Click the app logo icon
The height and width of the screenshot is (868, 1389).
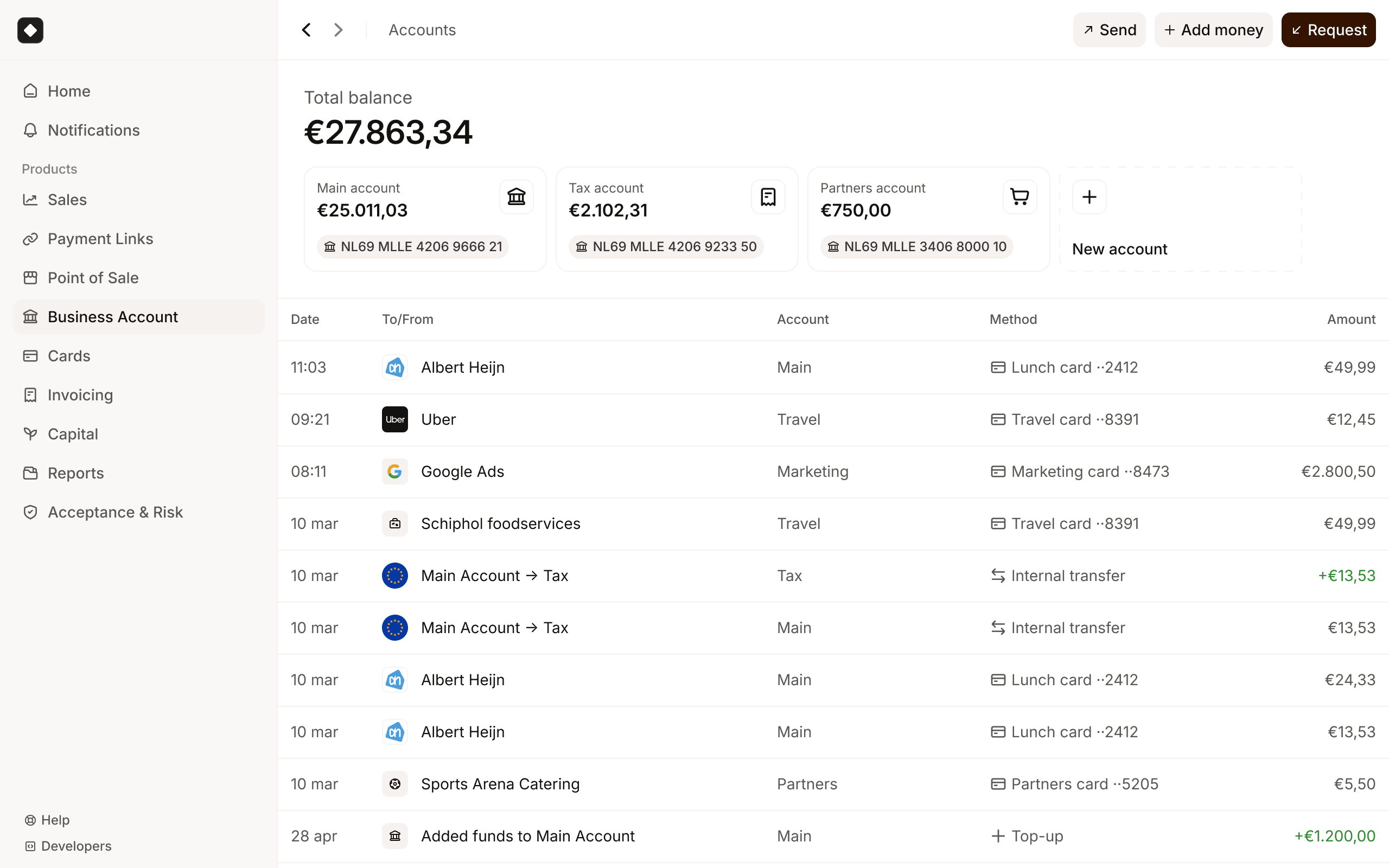[x=30, y=30]
